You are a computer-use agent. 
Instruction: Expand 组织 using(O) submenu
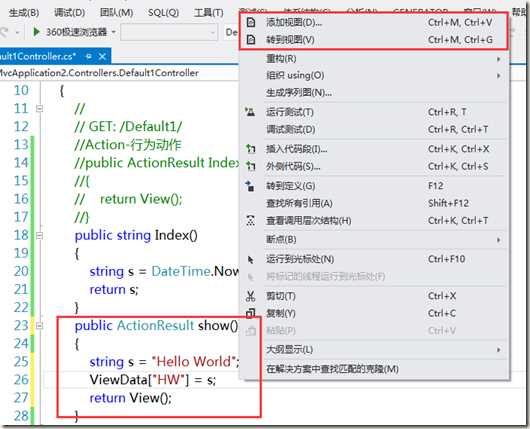499,75
